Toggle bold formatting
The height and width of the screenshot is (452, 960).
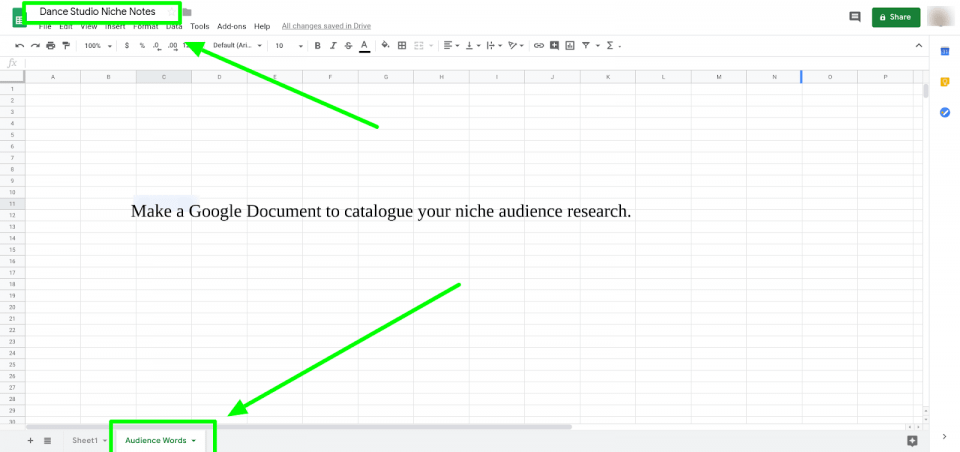coord(318,46)
